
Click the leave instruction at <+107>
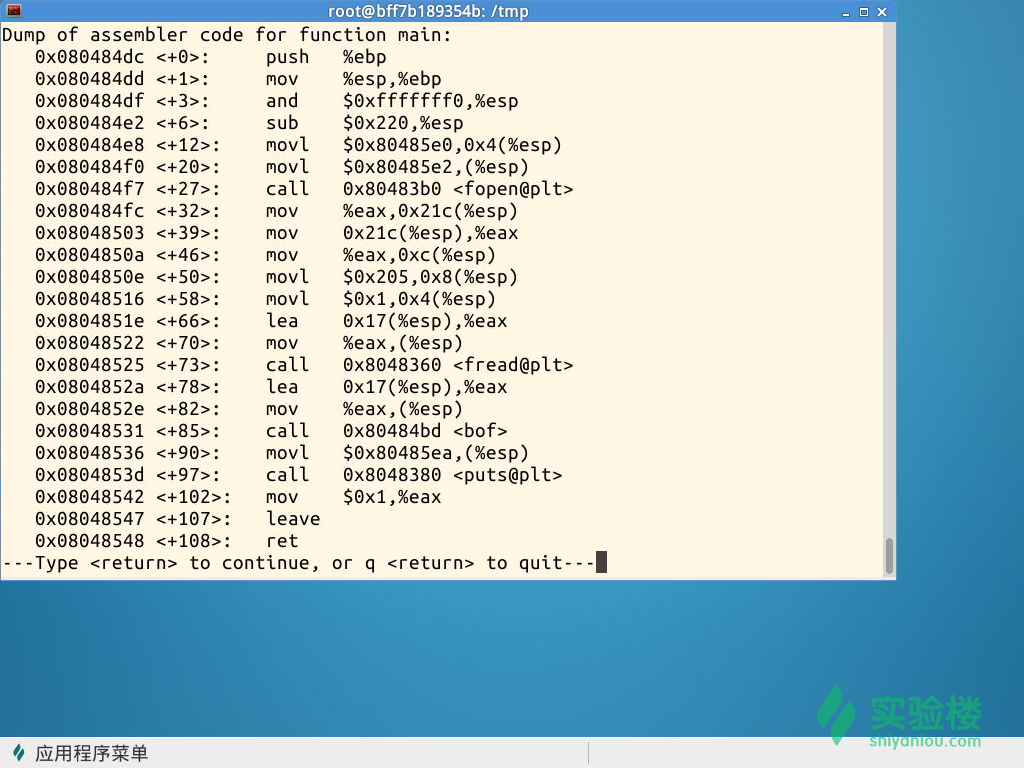(x=177, y=519)
